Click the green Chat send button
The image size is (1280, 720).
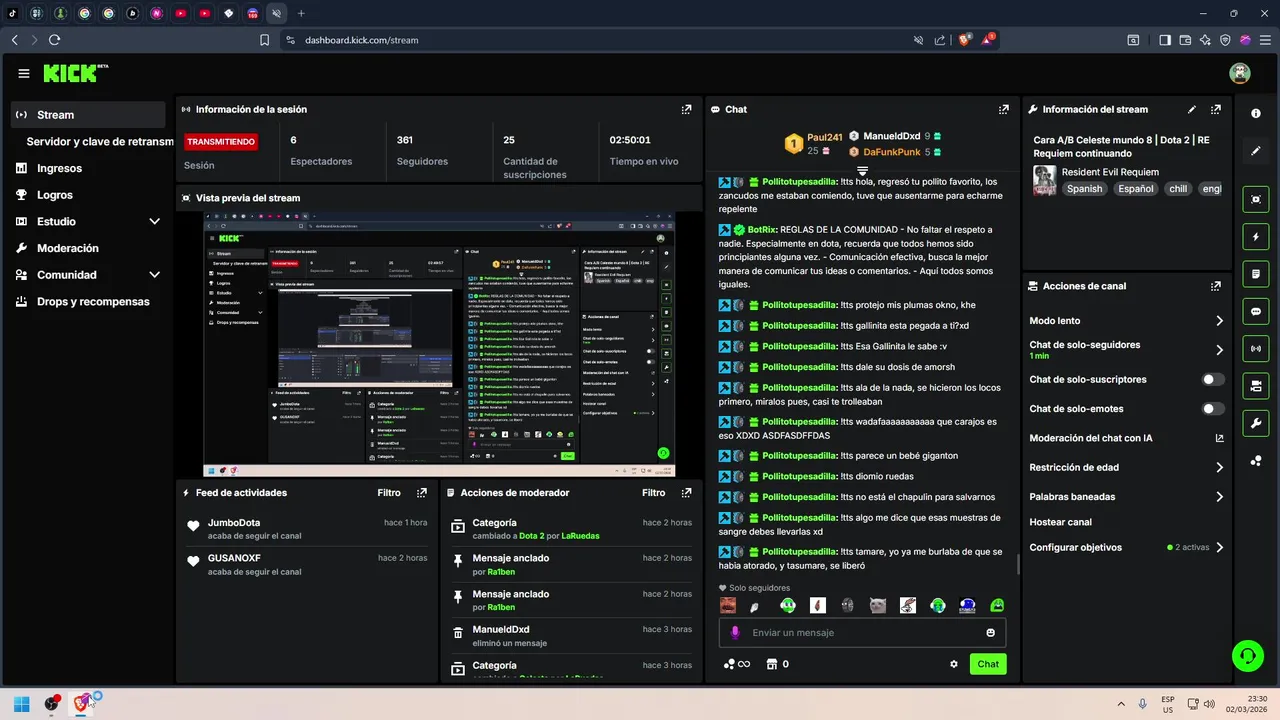click(x=988, y=664)
